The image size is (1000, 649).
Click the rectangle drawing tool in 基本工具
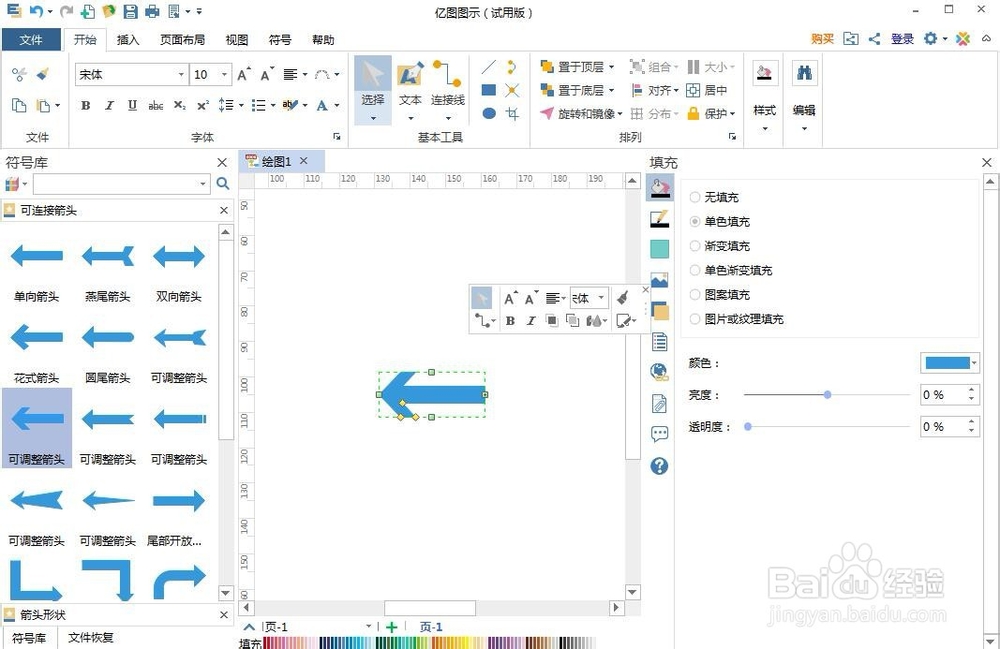[488, 89]
